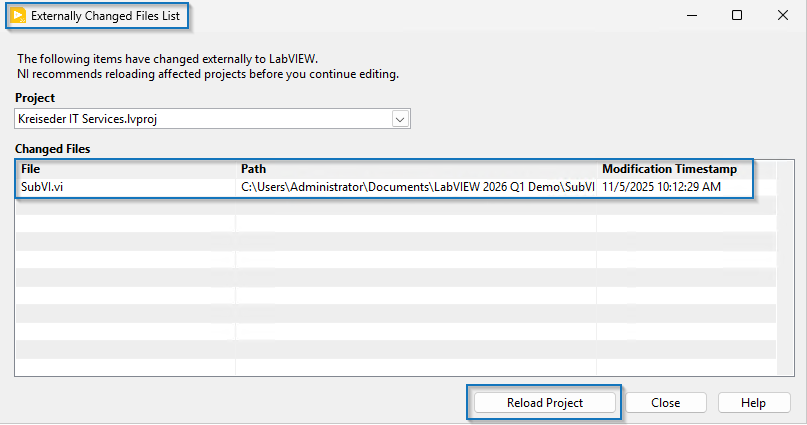Click the Kreiseder IT Services.lvproj project field
The image size is (807, 425).
click(200, 119)
